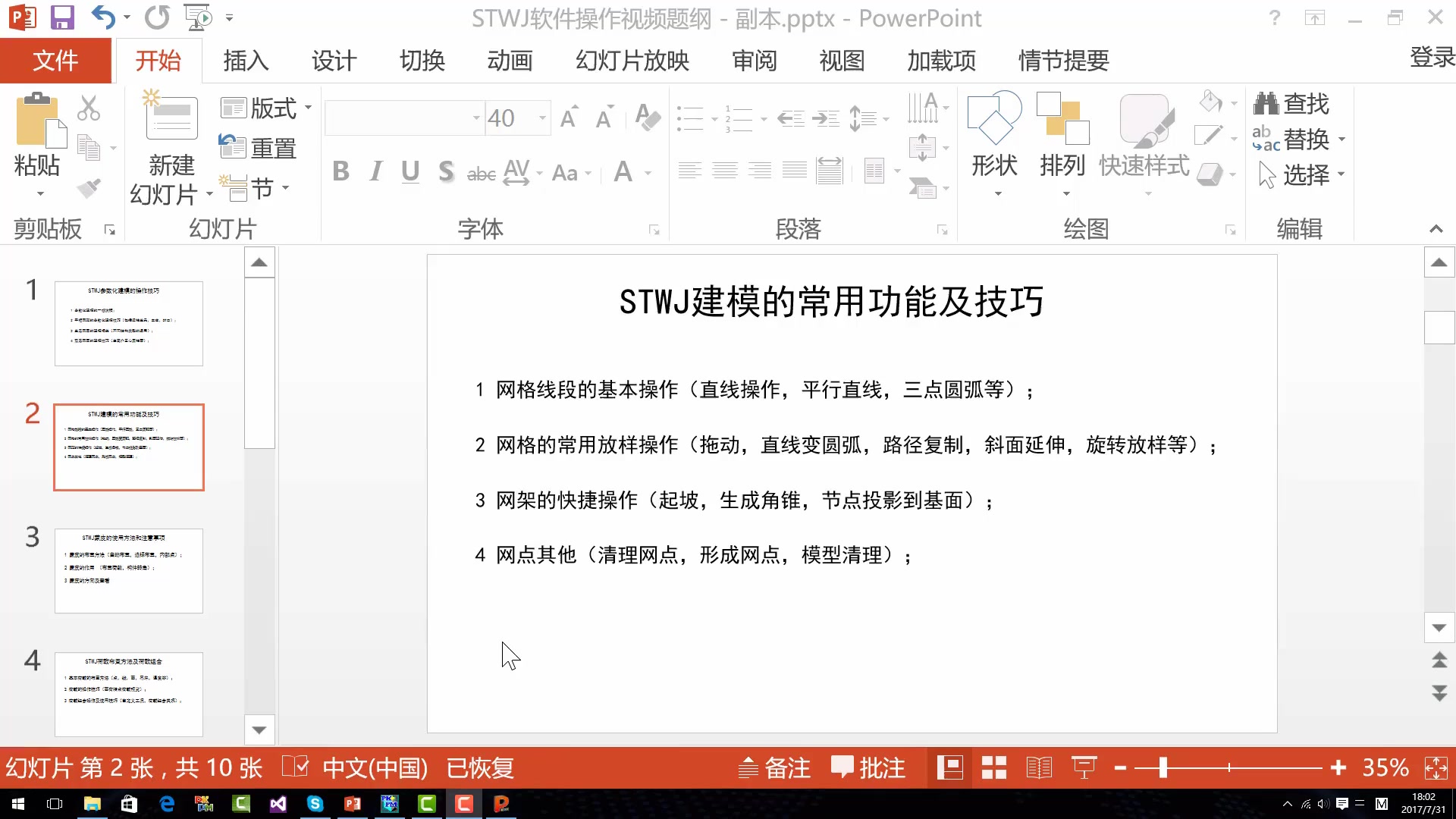Toggle Strikethrough formatting
Image resolution: width=1456 pixels, height=819 pixels.
tap(481, 174)
